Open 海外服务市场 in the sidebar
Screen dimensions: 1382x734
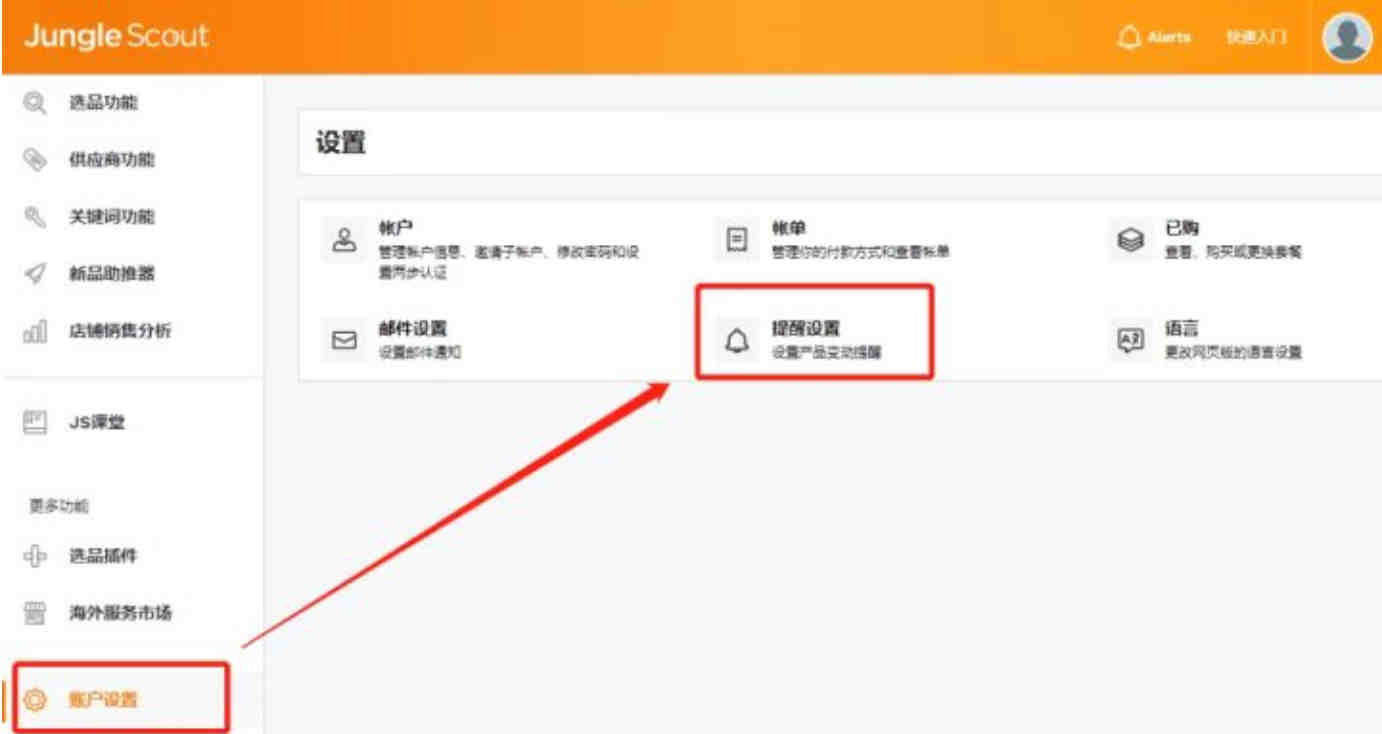coord(119,613)
